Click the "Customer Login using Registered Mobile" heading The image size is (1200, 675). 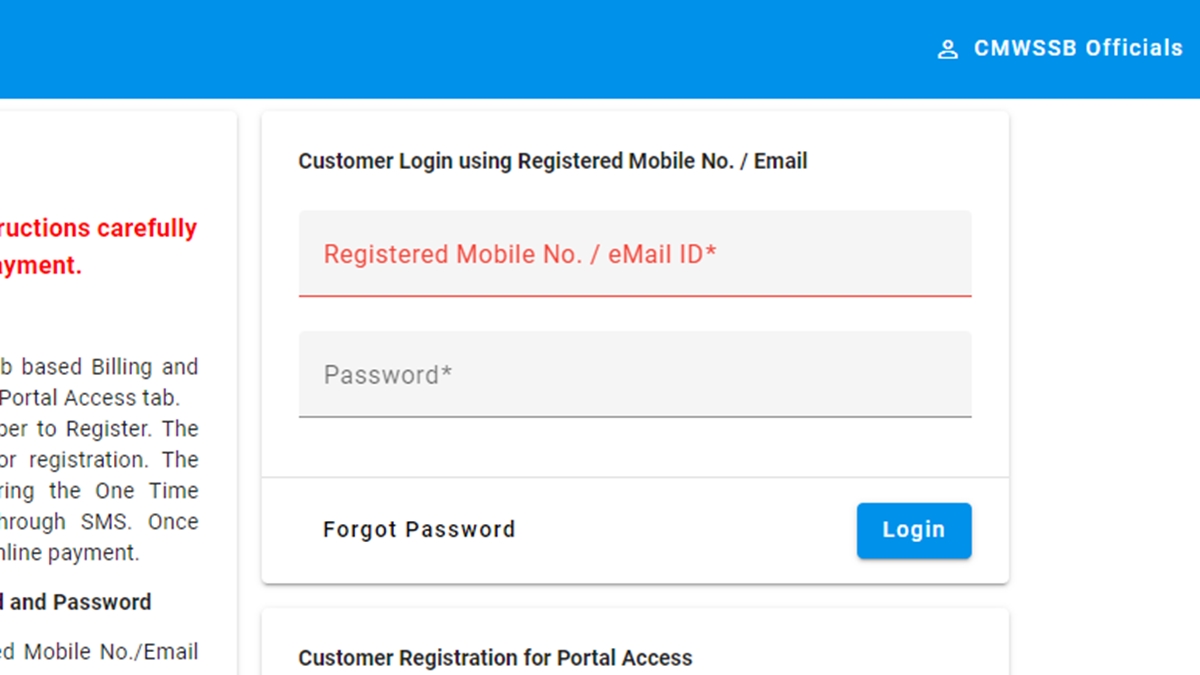552,161
